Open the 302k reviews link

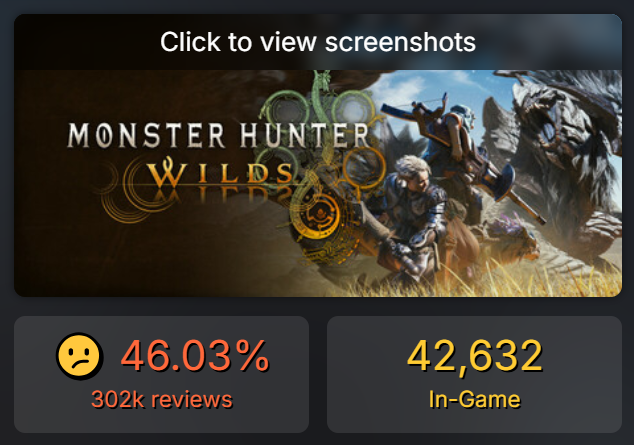click(162, 399)
